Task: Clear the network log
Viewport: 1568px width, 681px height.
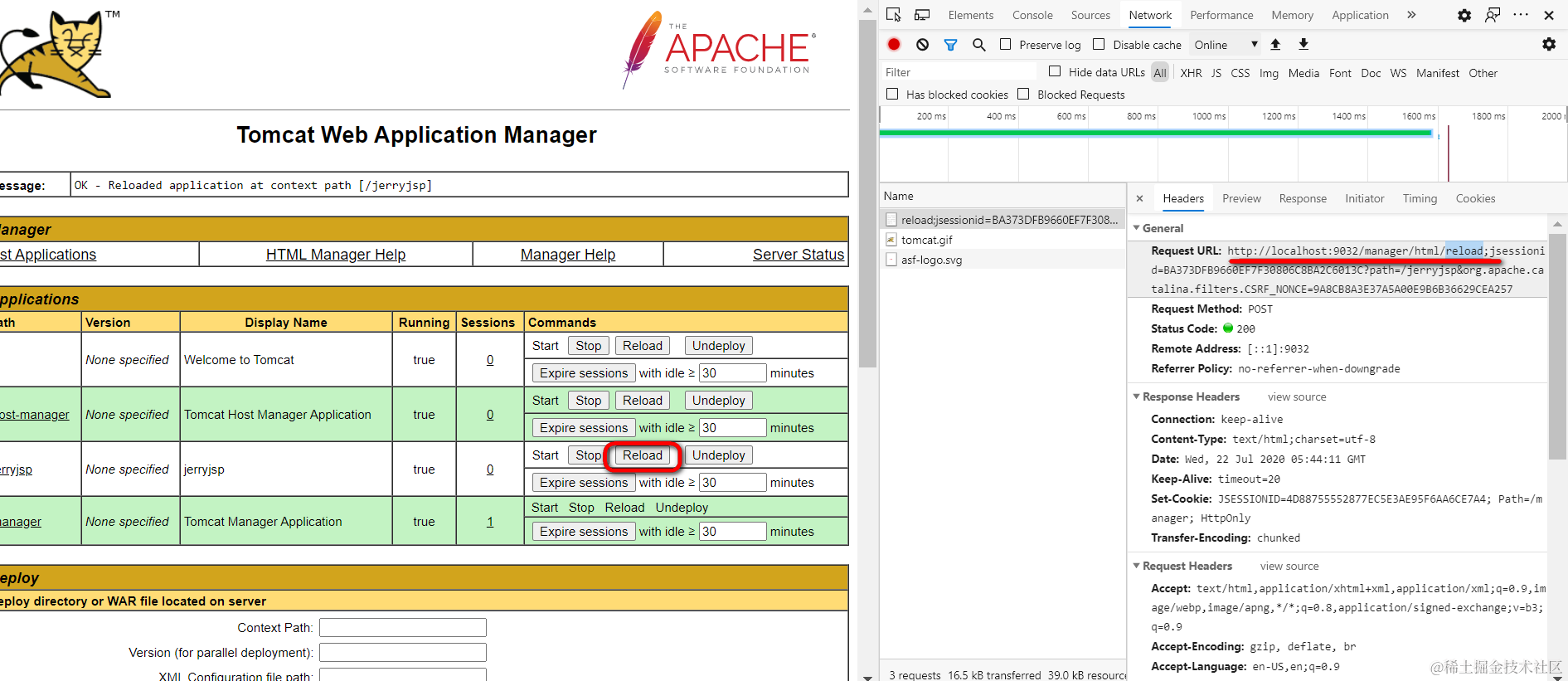Action: (922, 45)
